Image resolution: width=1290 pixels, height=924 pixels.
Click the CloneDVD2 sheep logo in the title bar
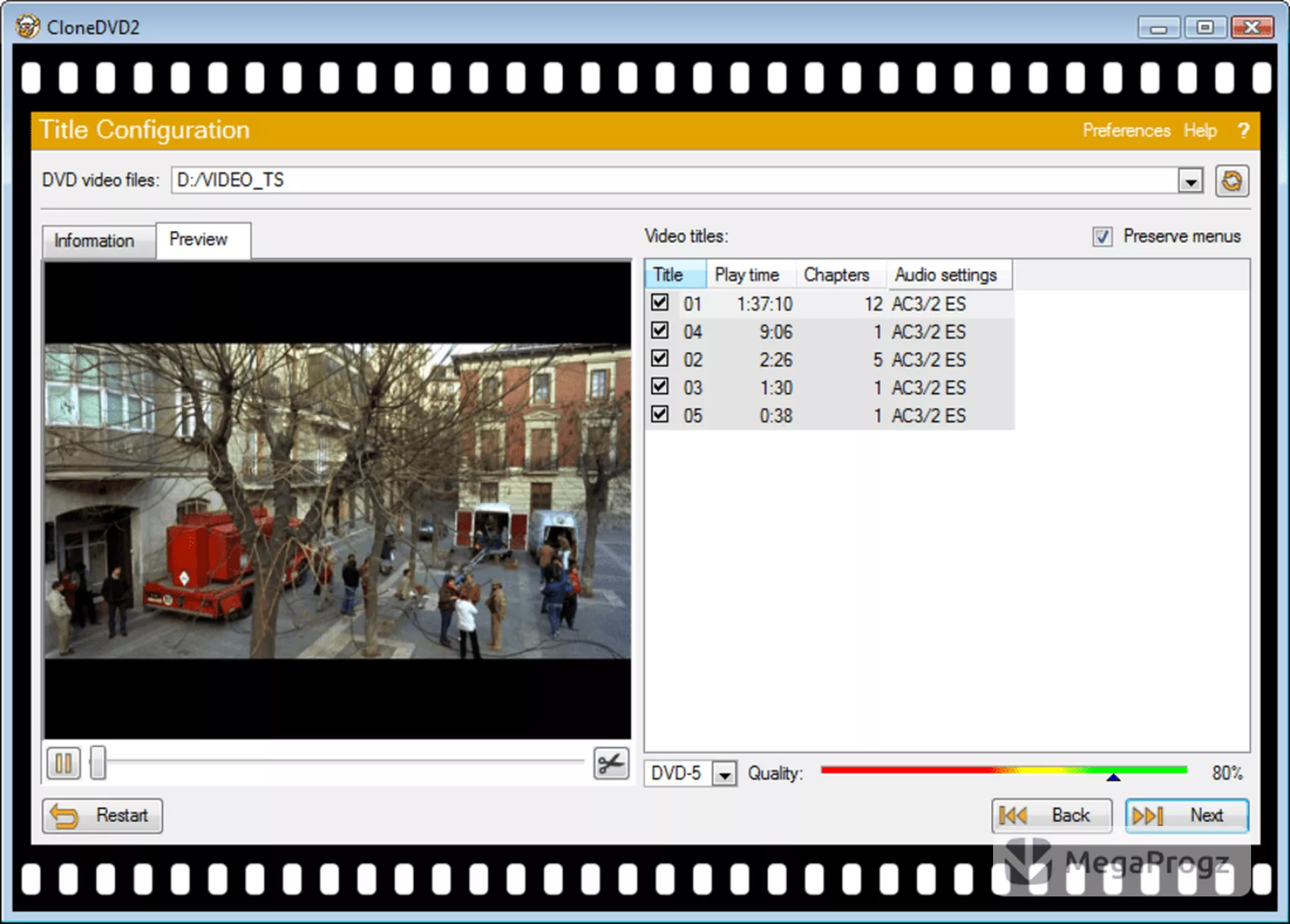pos(28,27)
